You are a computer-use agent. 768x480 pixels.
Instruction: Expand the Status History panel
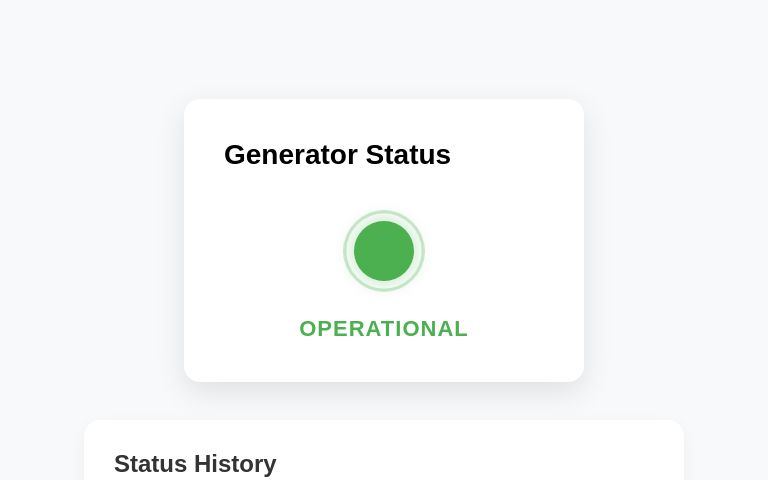click(x=195, y=464)
